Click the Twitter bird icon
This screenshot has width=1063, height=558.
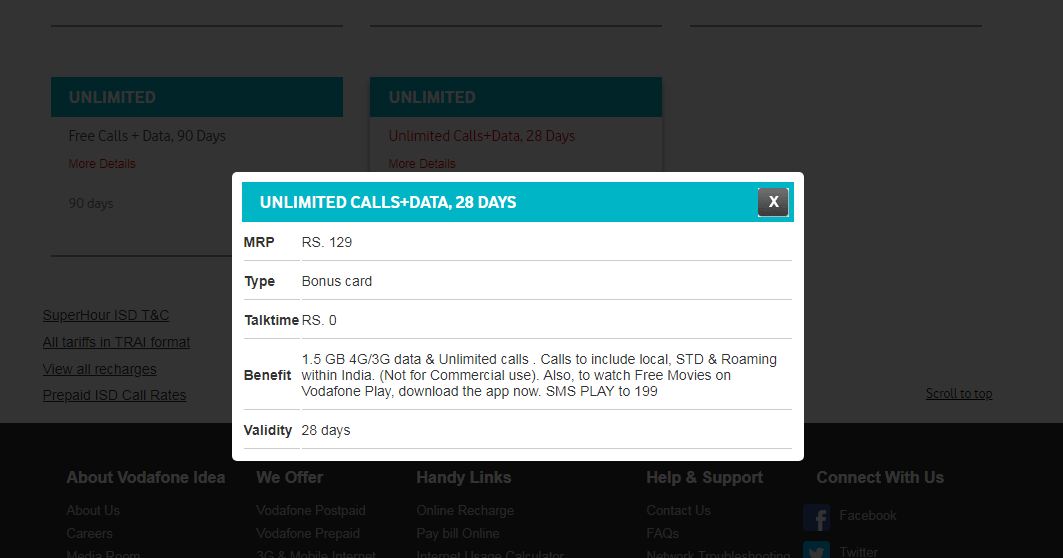point(816,551)
